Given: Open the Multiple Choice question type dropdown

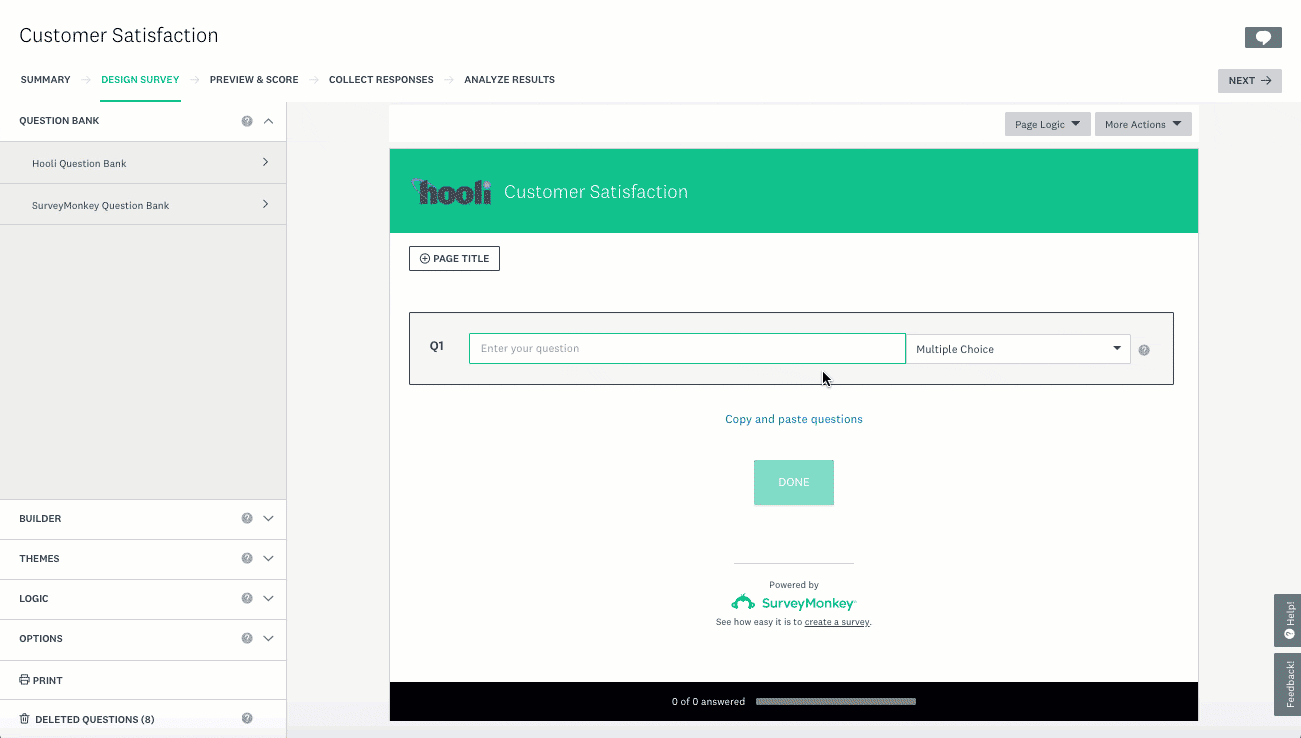Looking at the screenshot, I should tap(1017, 349).
